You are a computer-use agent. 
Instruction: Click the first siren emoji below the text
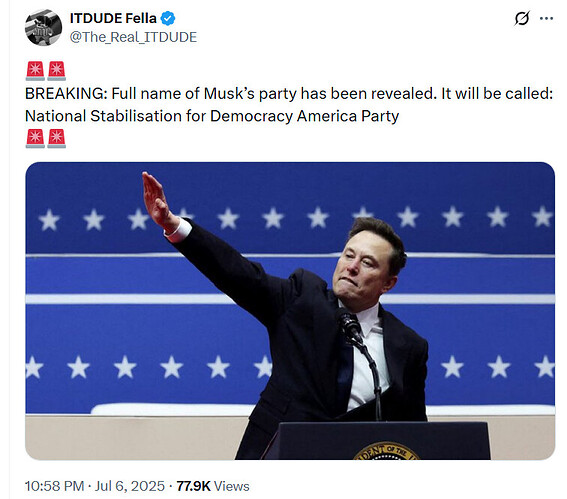click(35, 138)
